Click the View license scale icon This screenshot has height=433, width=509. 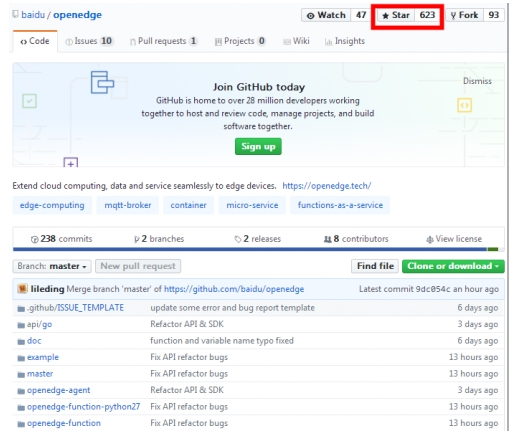(x=430, y=239)
